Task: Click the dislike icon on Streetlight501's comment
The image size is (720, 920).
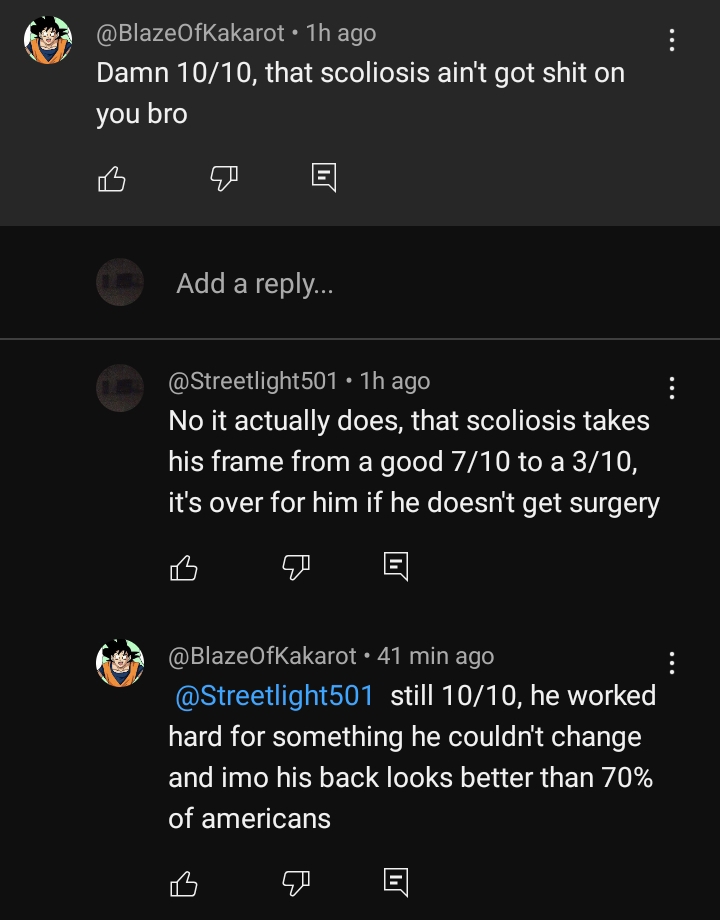Action: [294, 566]
